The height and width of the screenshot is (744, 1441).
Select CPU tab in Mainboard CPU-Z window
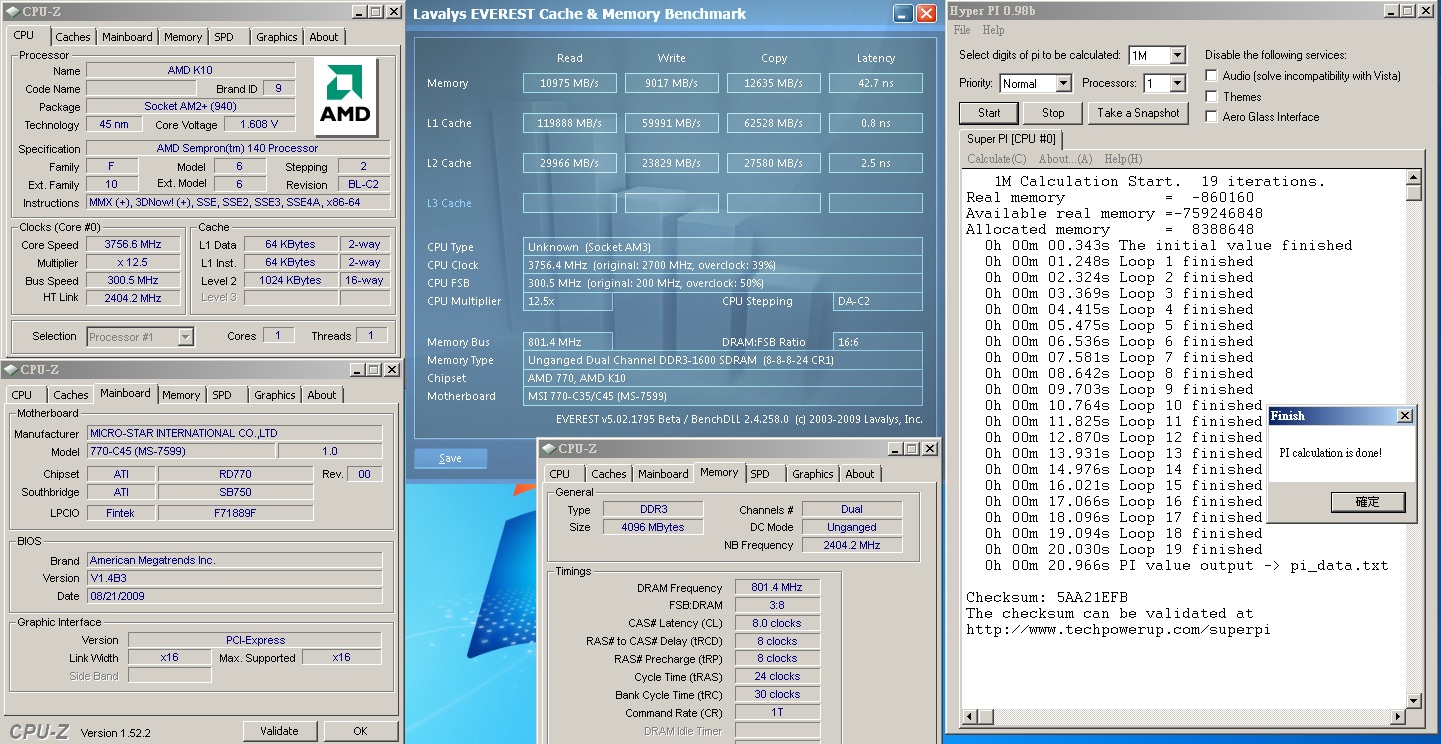pyautogui.click(x=22, y=395)
